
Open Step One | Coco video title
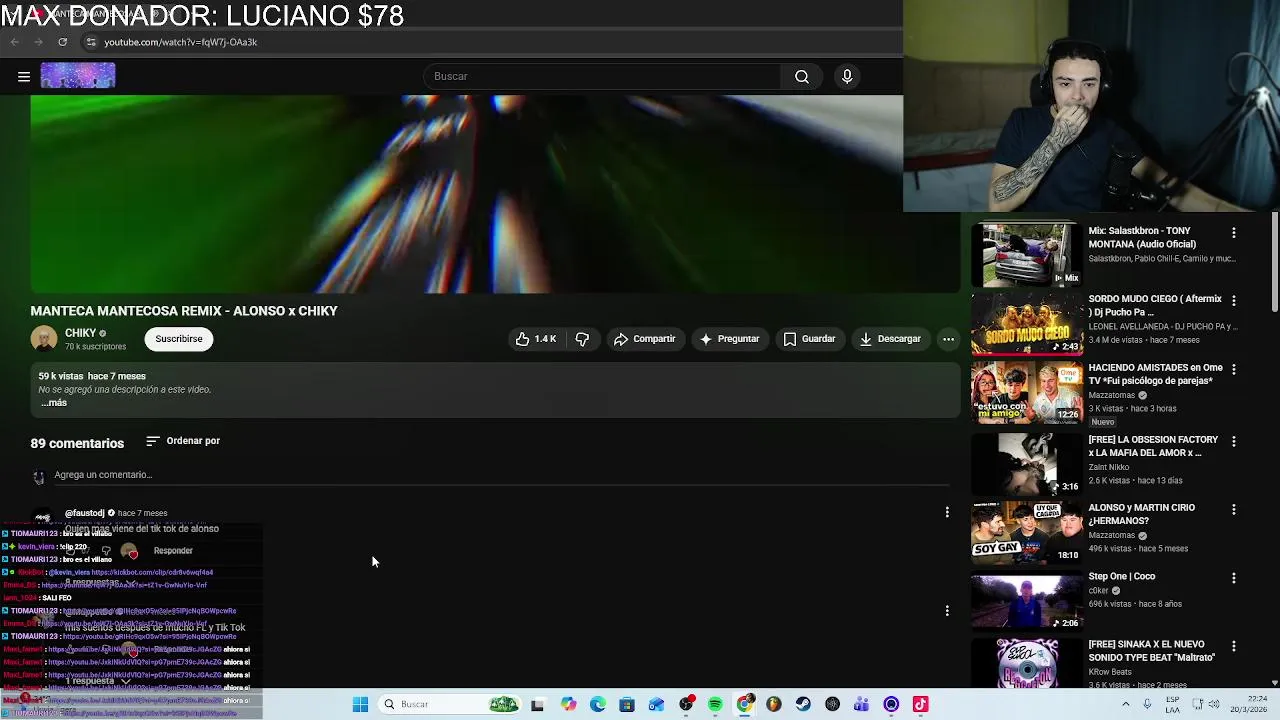(x=1121, y=577)
